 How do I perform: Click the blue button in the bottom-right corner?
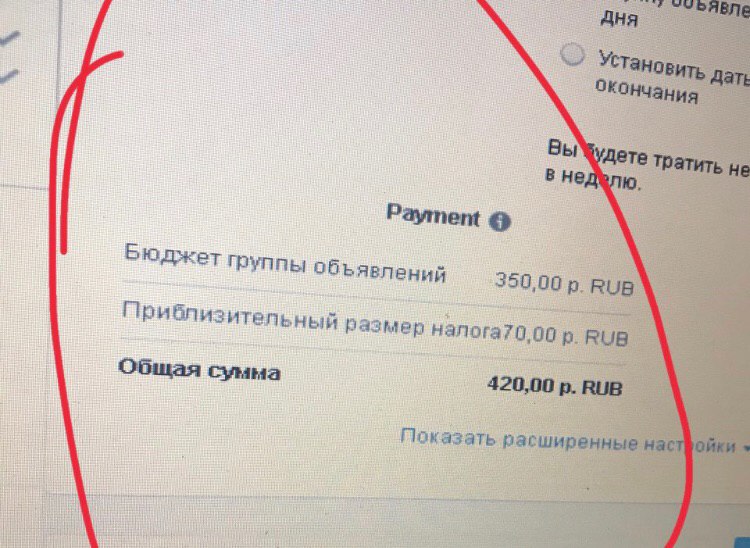742,541
